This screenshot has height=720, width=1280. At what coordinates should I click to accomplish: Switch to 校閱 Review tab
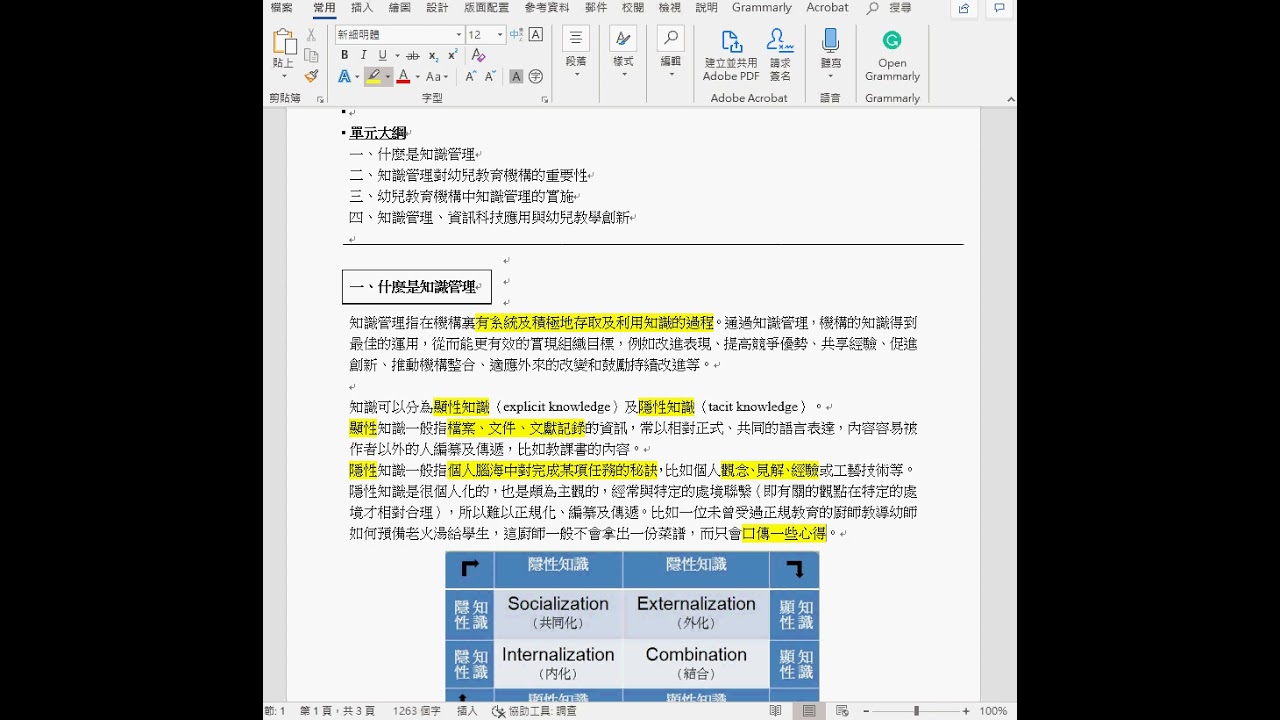(633, 8)
